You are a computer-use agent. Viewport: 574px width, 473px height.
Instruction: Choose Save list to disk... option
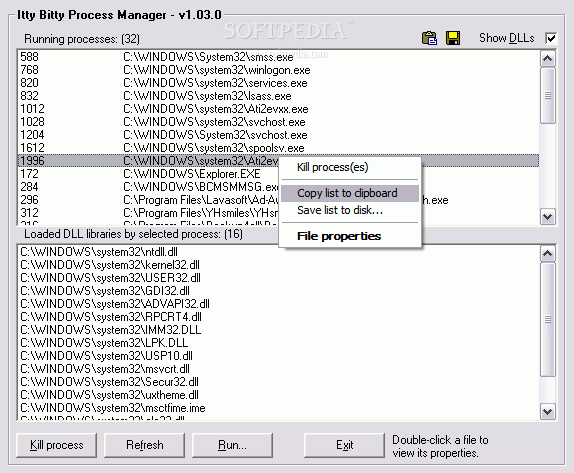(x=350, y=210)
